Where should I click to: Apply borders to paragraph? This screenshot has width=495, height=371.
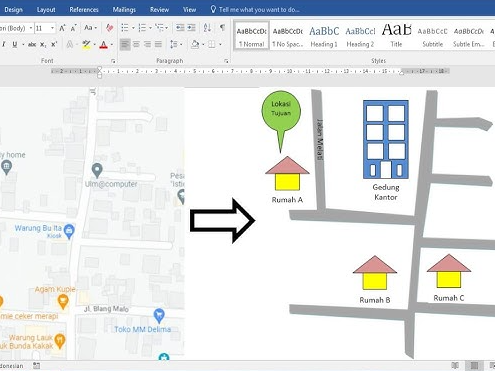pos(212,44)
